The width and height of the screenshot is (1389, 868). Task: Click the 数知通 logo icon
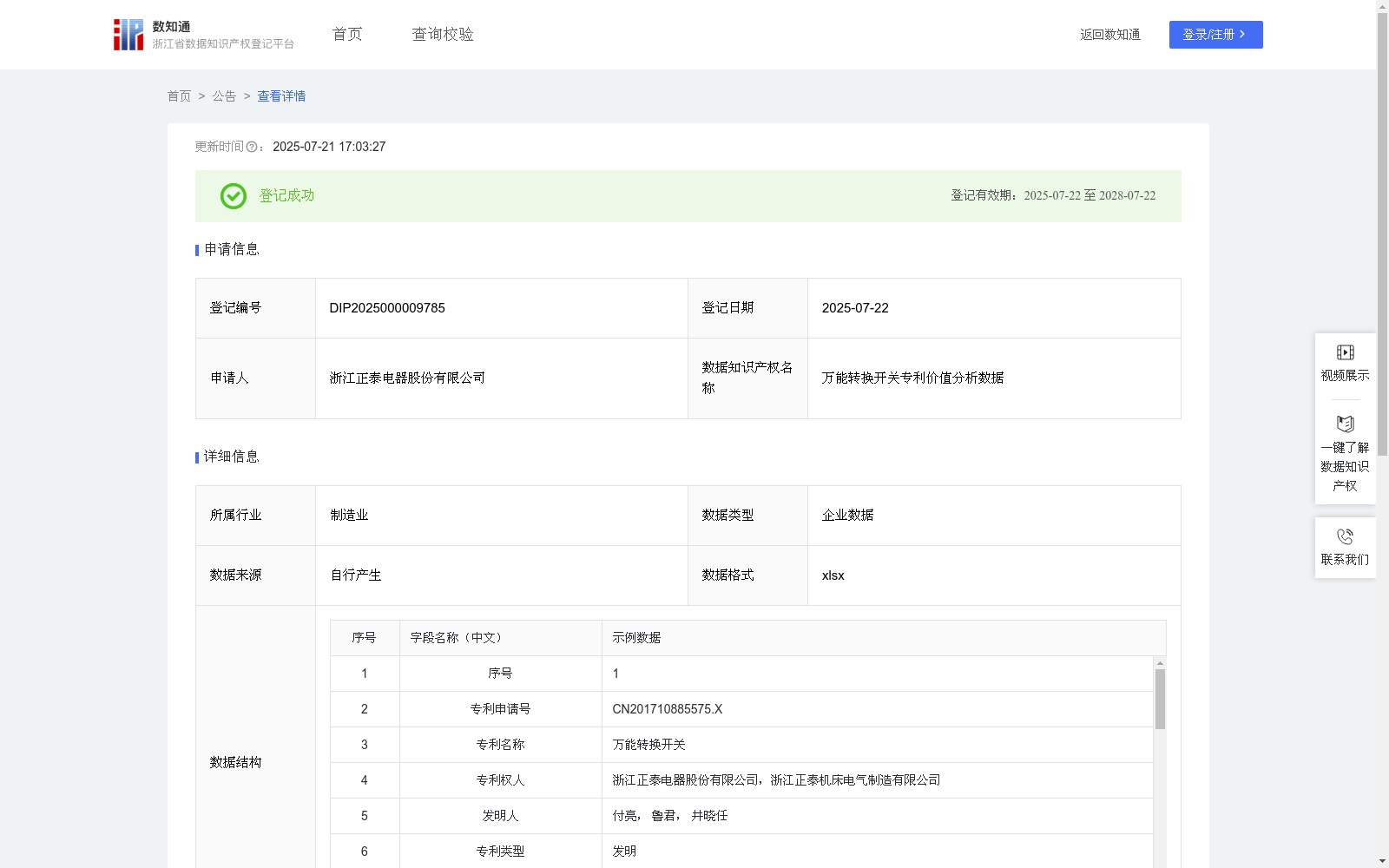click(128, 35)
